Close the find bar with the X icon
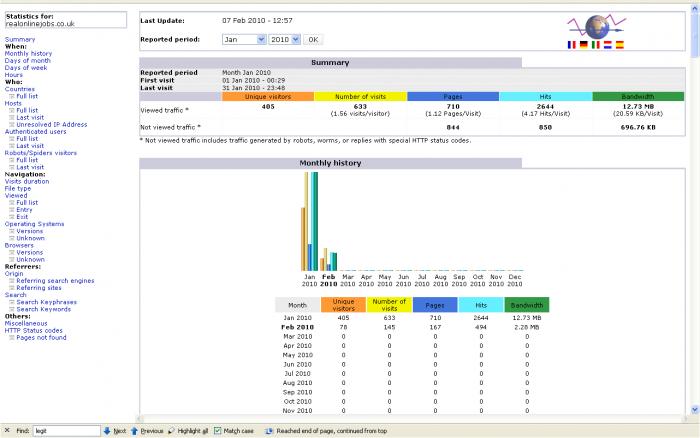700x438 pixels. [x=7, y=430]
